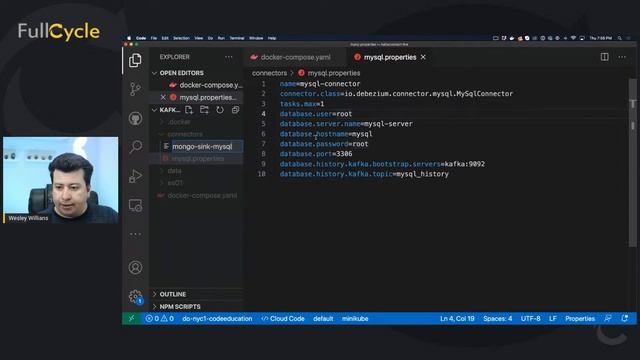
Task: Click Ln 4, Col 19 cursor position
Action: pos(457,318)
